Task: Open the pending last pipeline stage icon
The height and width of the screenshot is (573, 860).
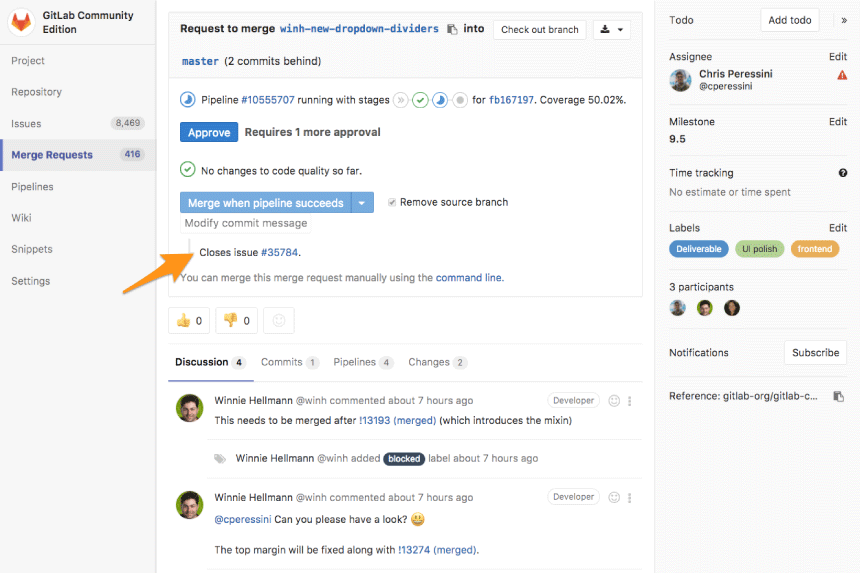Action: coord(460,100)
